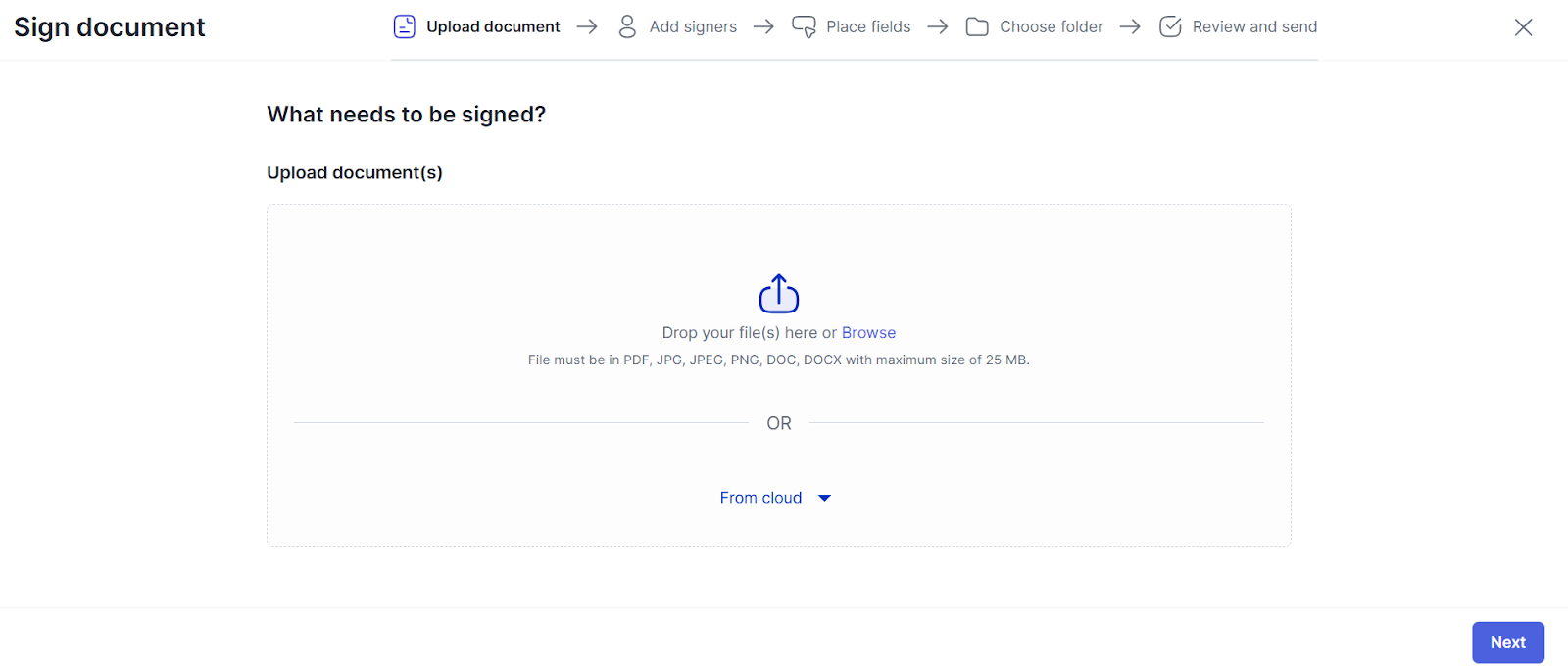1568x672 pixels.
Task: Go to the Add signers step
Action: 693,26
